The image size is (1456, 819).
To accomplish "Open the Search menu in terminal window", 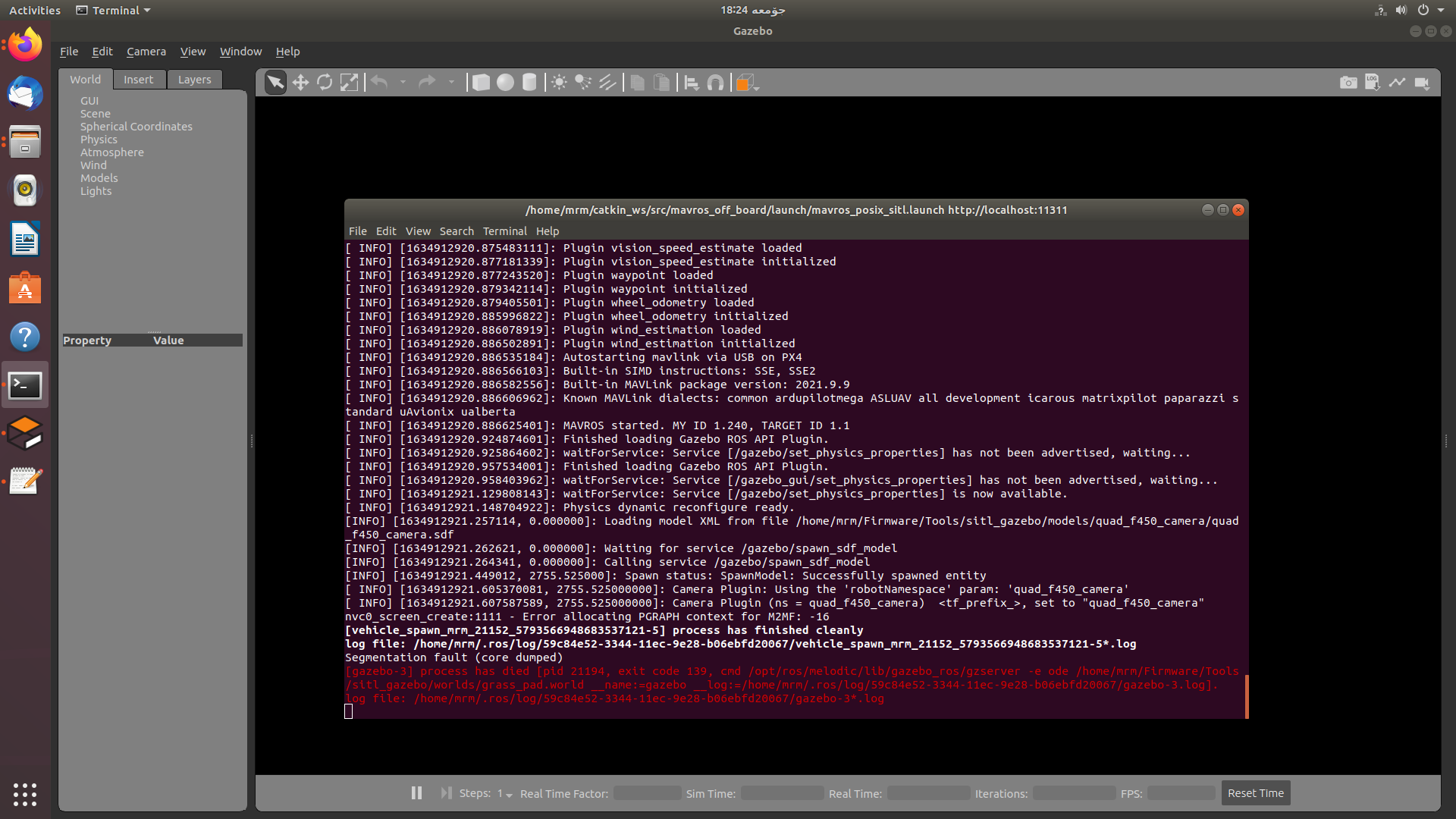I will [457, 231].
